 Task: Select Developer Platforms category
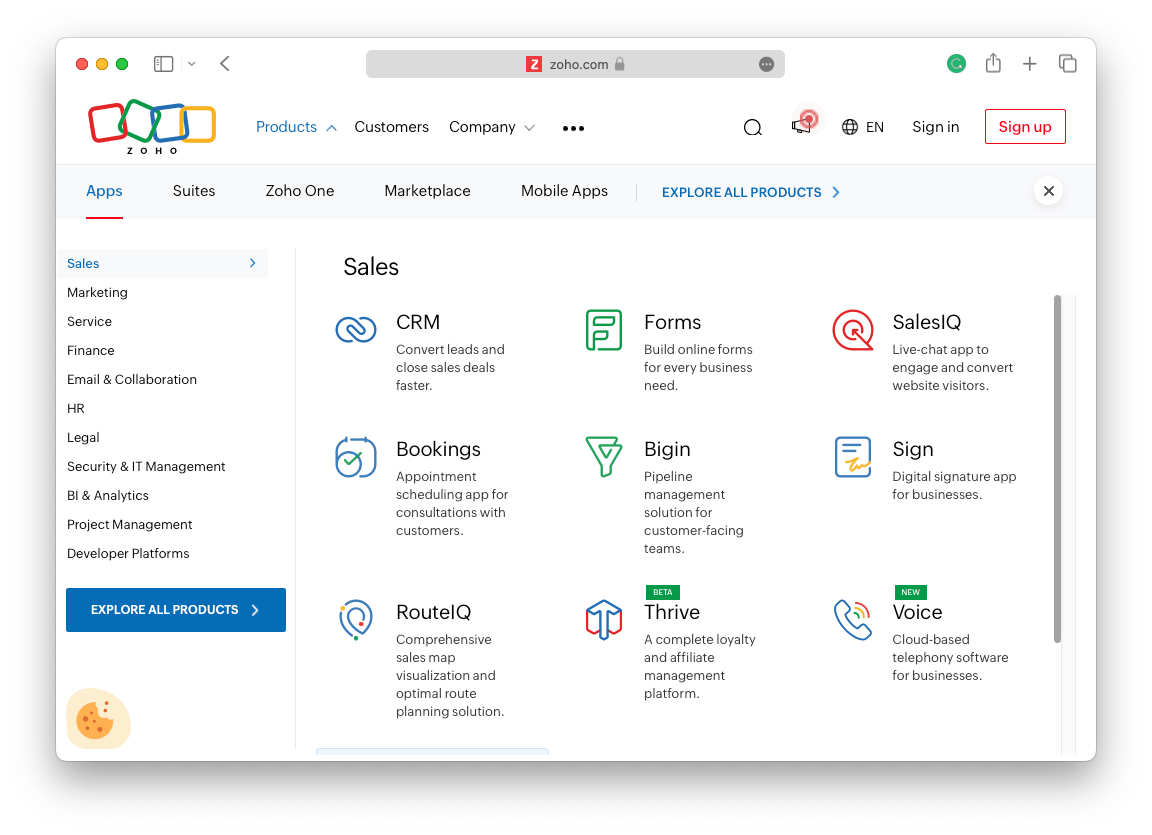tap(128, 554)
